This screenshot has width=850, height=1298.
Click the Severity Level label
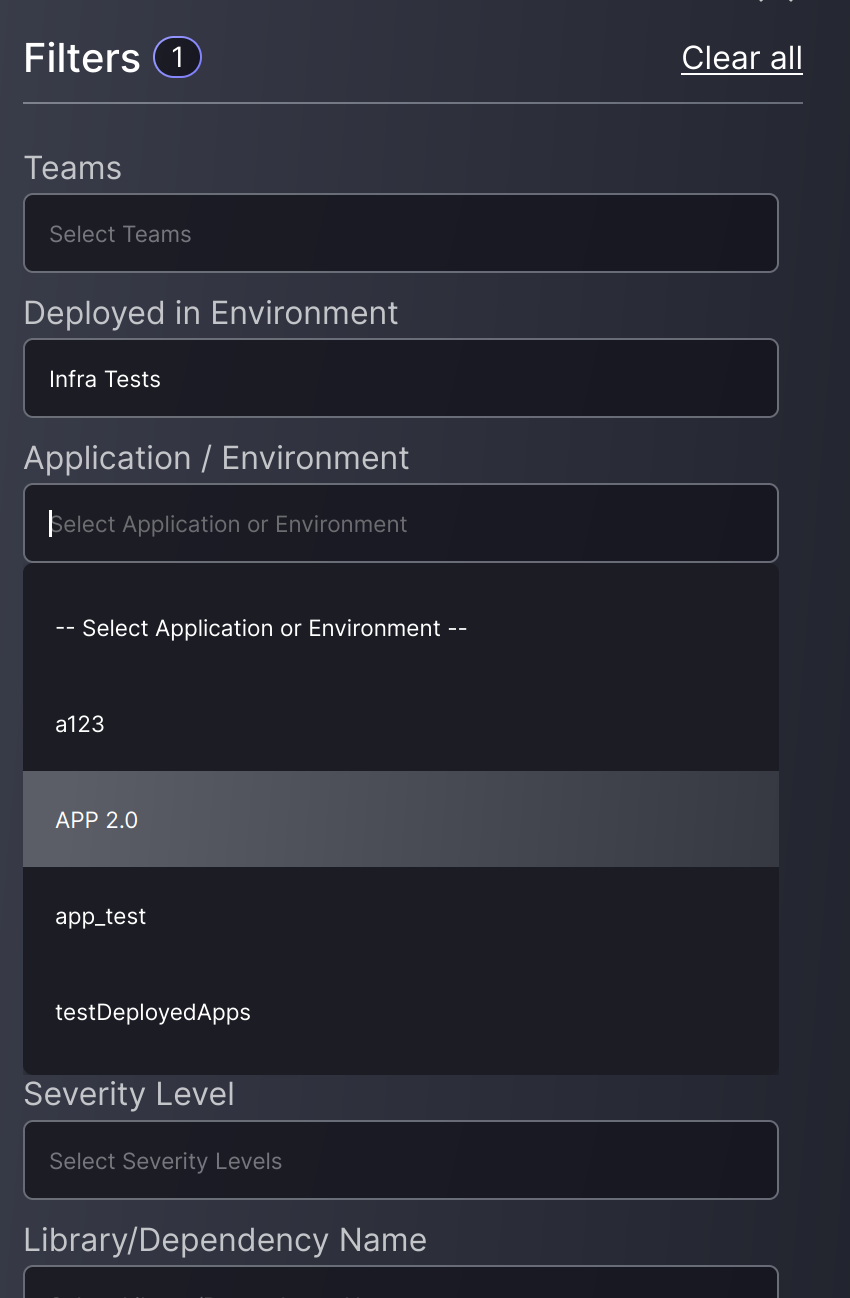[x=129, y=1094]
